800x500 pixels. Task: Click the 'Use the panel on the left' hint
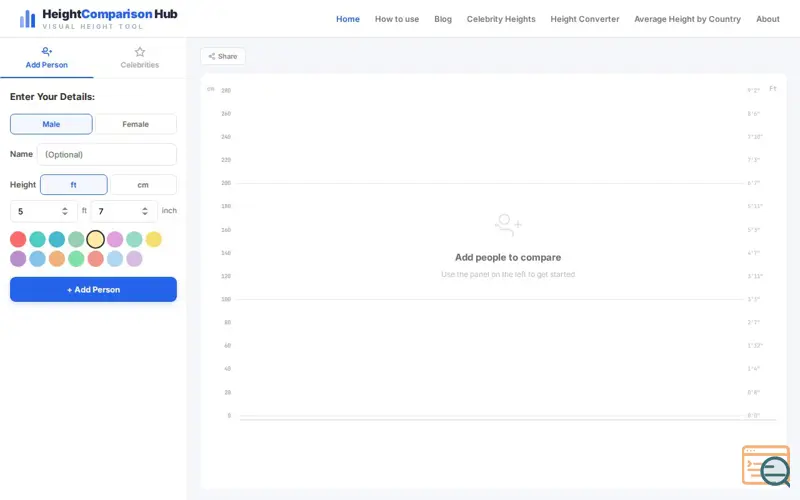[x=508, y=274]
